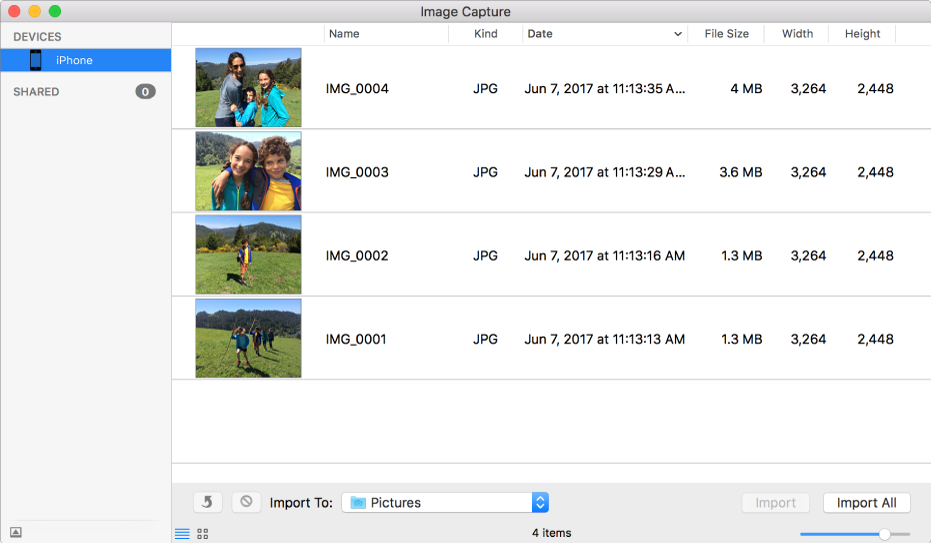The width and height of the screenshot is (931, 543).
Task: Click the Shared section count badge
Action: coord(145,92)
